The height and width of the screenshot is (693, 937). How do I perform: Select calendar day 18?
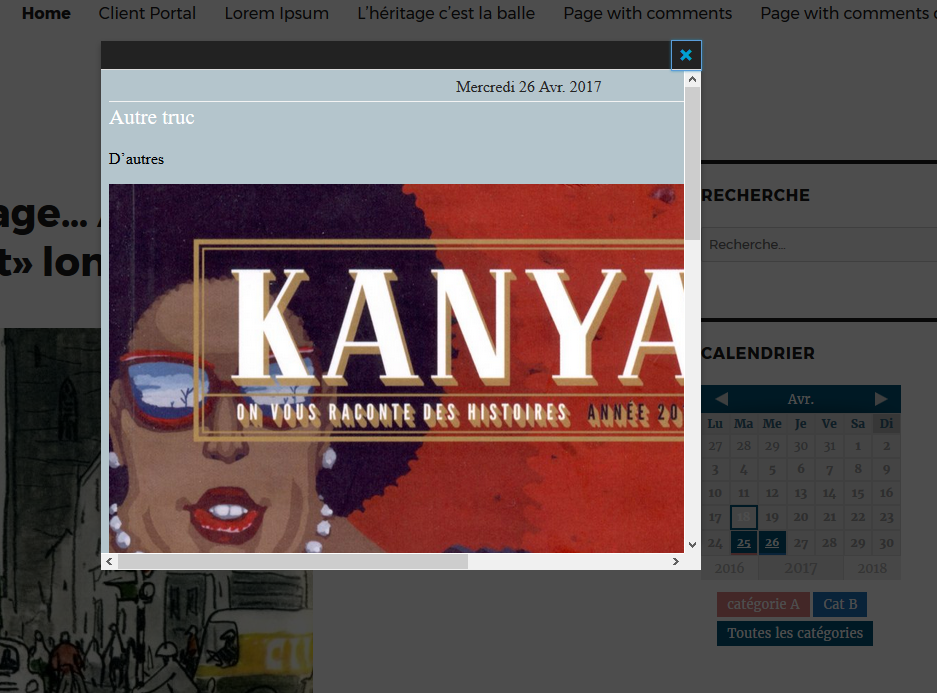743,517
